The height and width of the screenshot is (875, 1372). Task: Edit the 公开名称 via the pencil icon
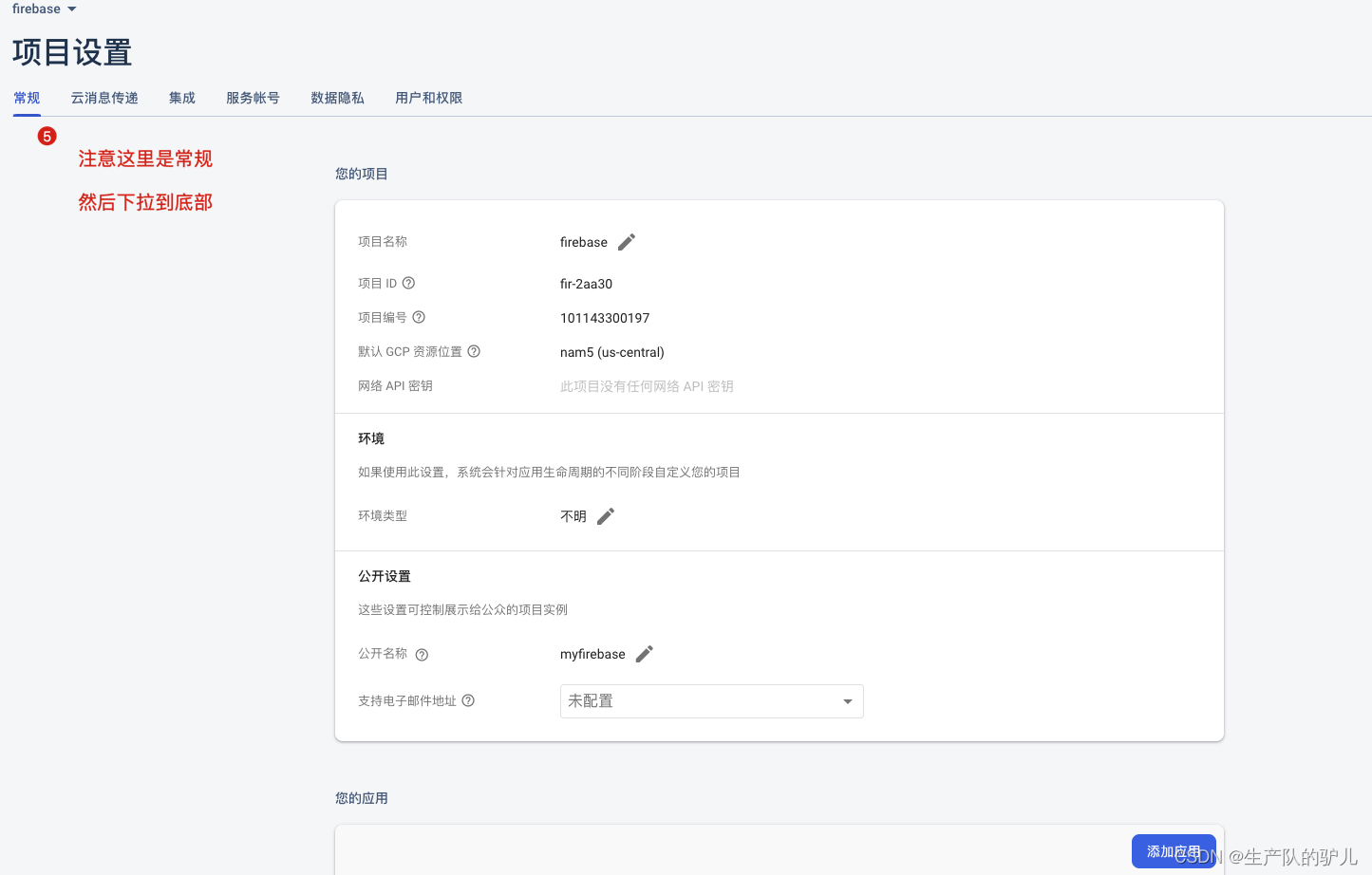tap(644, 653)
